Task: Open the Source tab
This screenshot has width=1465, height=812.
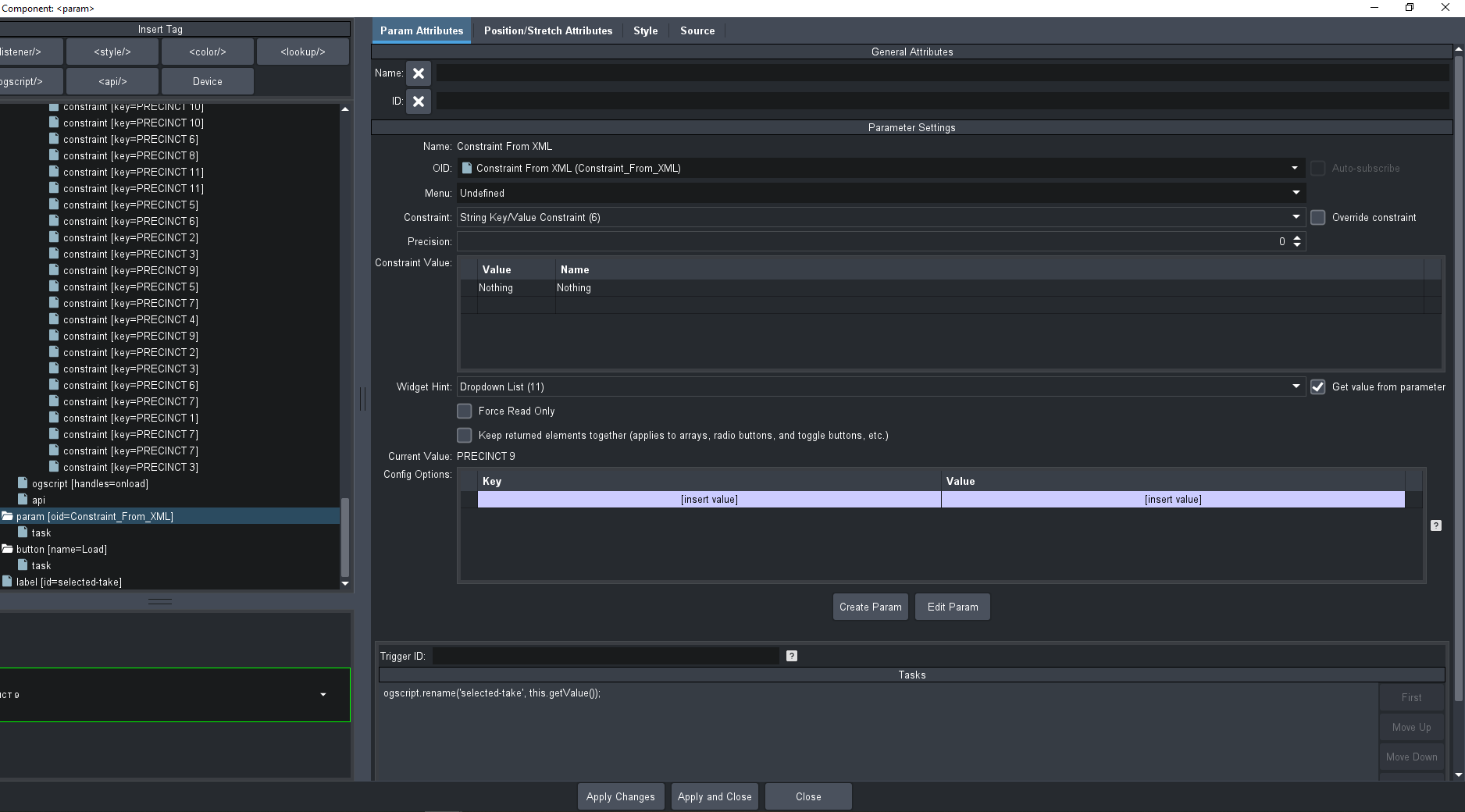Action: [697, 30]
